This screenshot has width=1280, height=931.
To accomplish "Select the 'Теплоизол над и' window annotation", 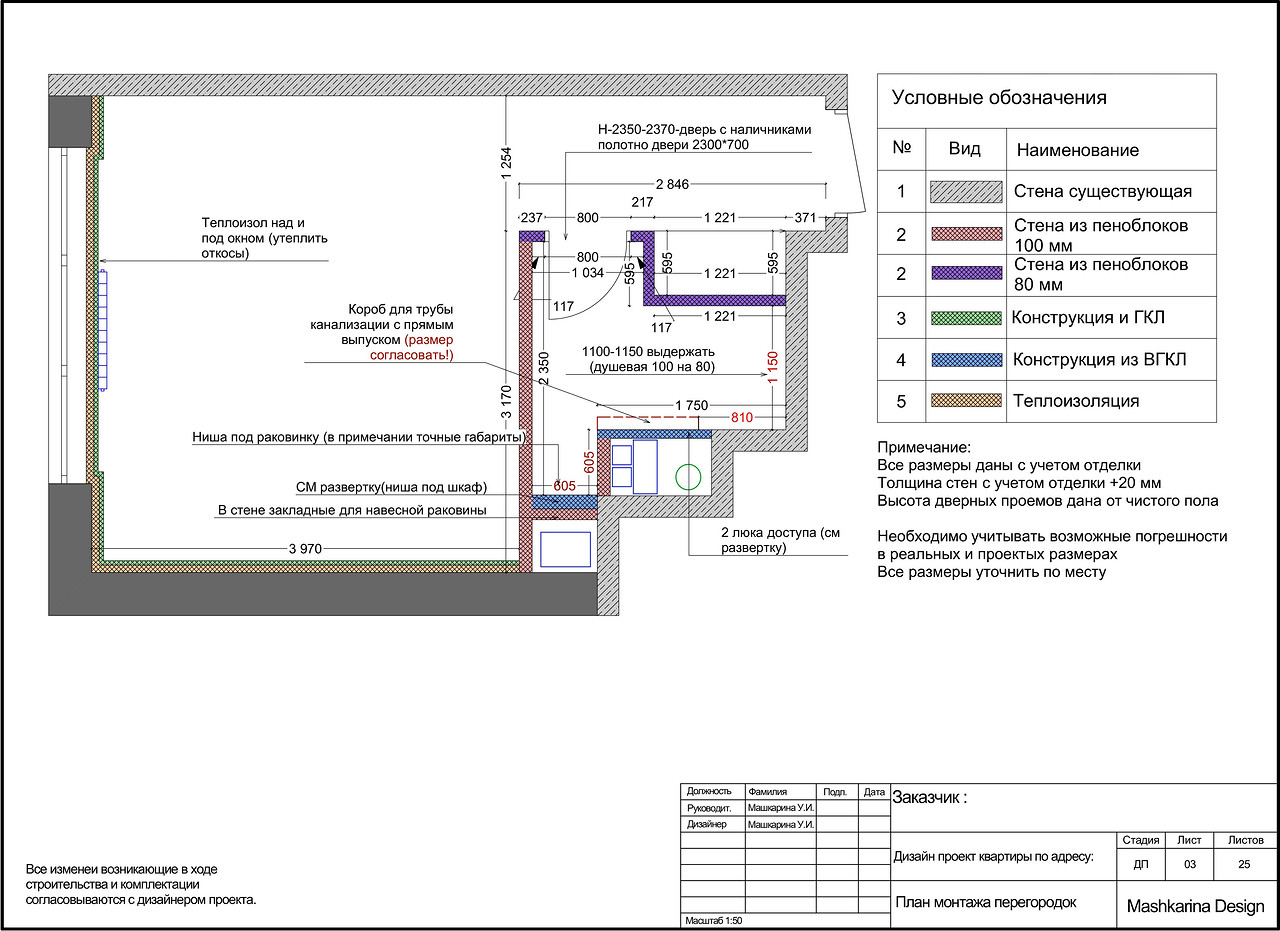I will pyautogui.click(x=252, y=222).
